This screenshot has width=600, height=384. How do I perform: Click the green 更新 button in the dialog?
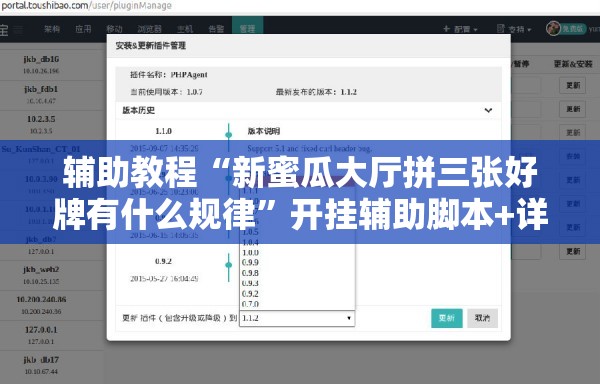[x=447, y=318]
